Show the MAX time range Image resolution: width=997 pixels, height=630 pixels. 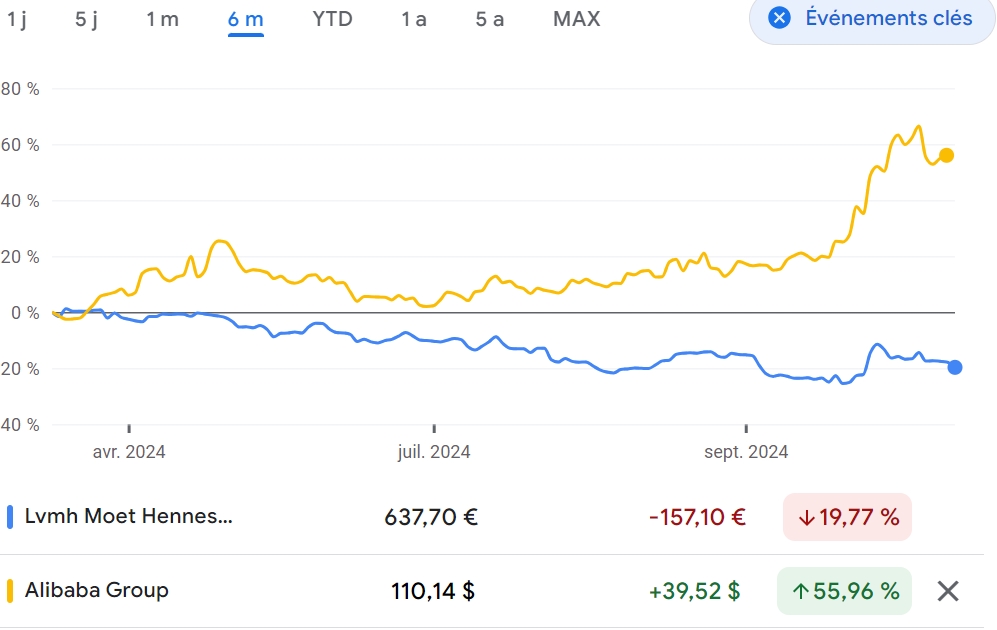pyautogui.click(x=577, y=19)
